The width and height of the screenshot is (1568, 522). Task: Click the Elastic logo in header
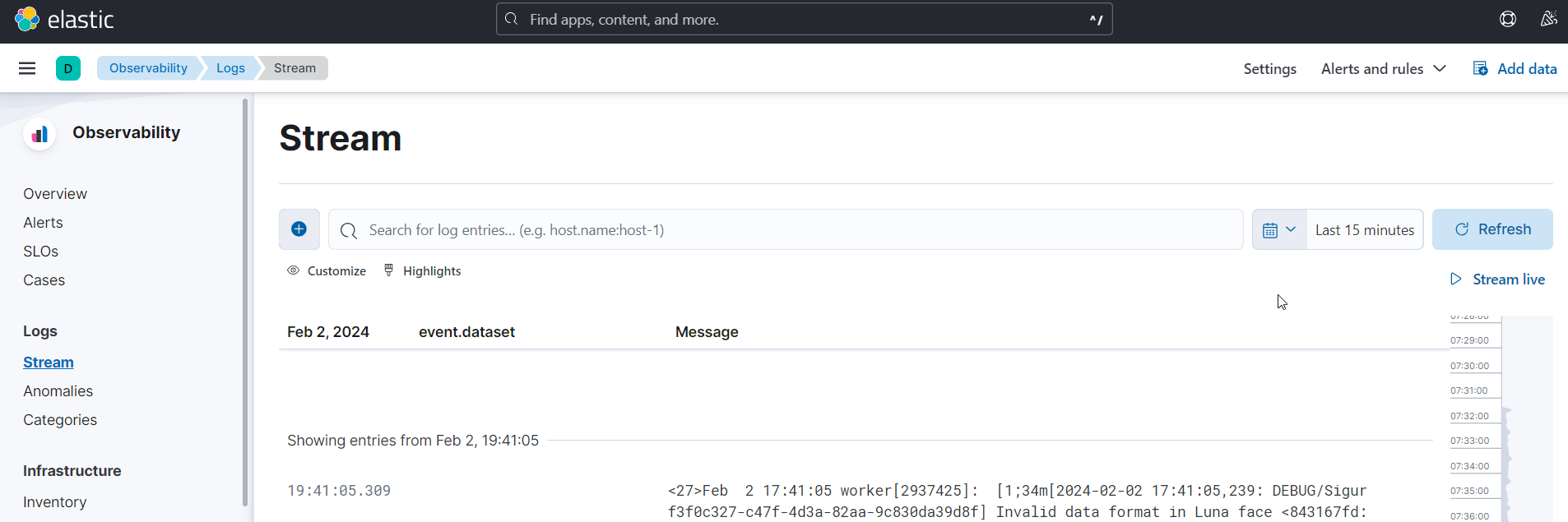click(64, 20)
